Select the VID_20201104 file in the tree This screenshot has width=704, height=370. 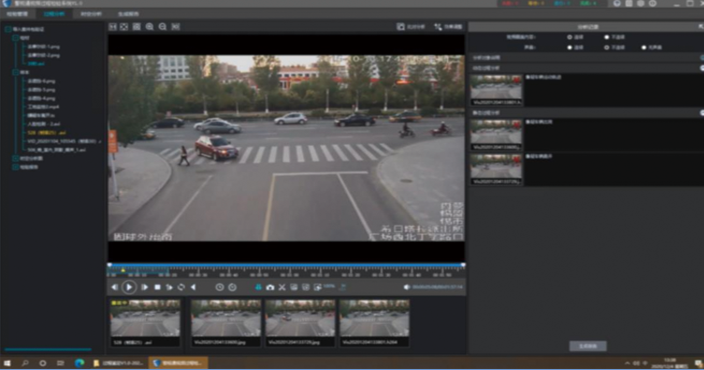point(63,141)
